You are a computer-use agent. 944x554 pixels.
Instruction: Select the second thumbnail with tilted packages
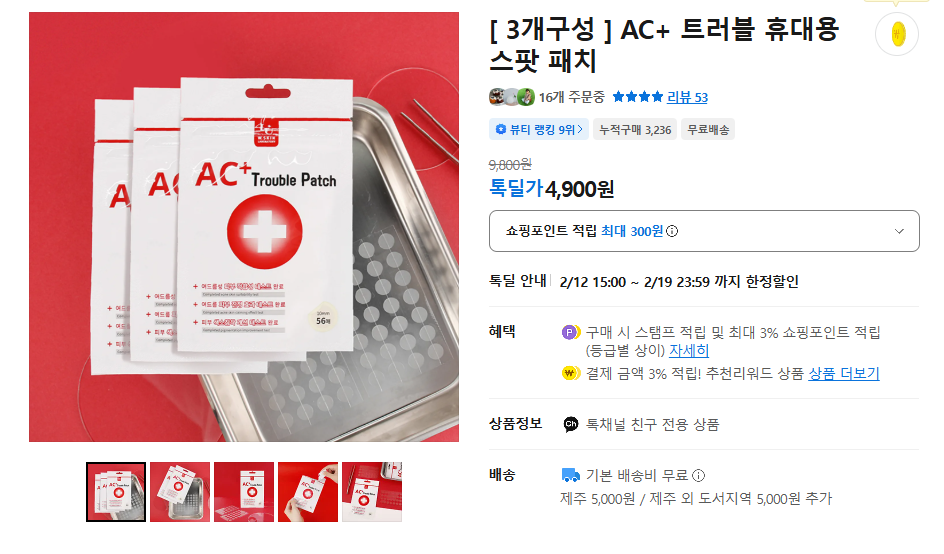(x=180, y=492)
